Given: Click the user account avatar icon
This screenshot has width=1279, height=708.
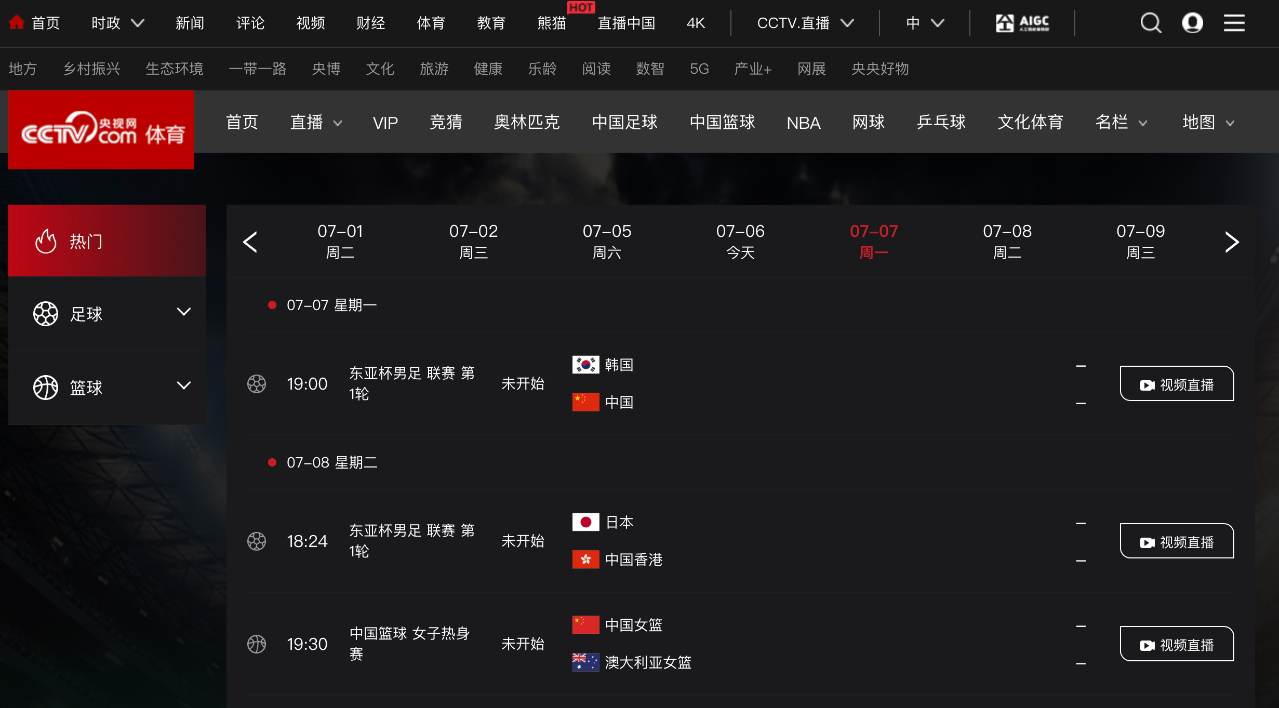Looking at the screenshot, I should coord(1192,23).
